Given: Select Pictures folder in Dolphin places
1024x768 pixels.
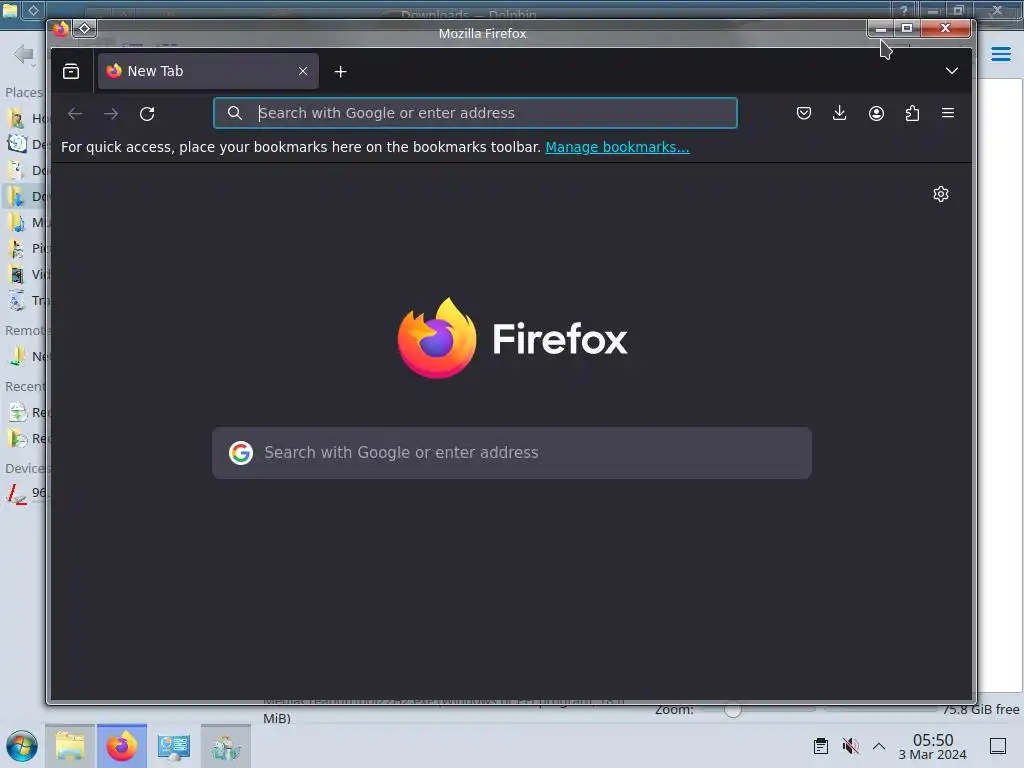Looking at the screenshot, I should tap(26, 248).
